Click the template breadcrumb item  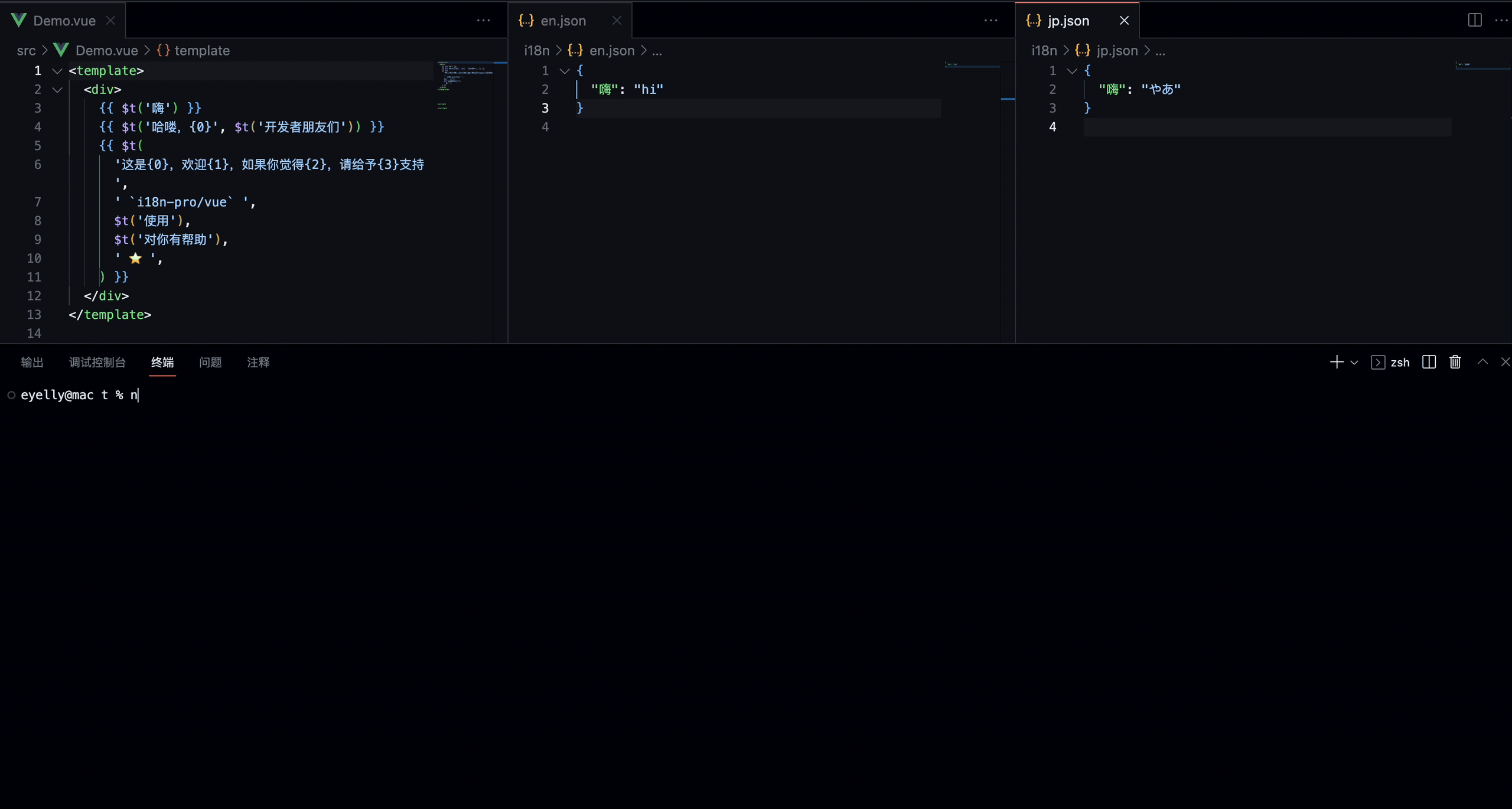click(201, 51)
